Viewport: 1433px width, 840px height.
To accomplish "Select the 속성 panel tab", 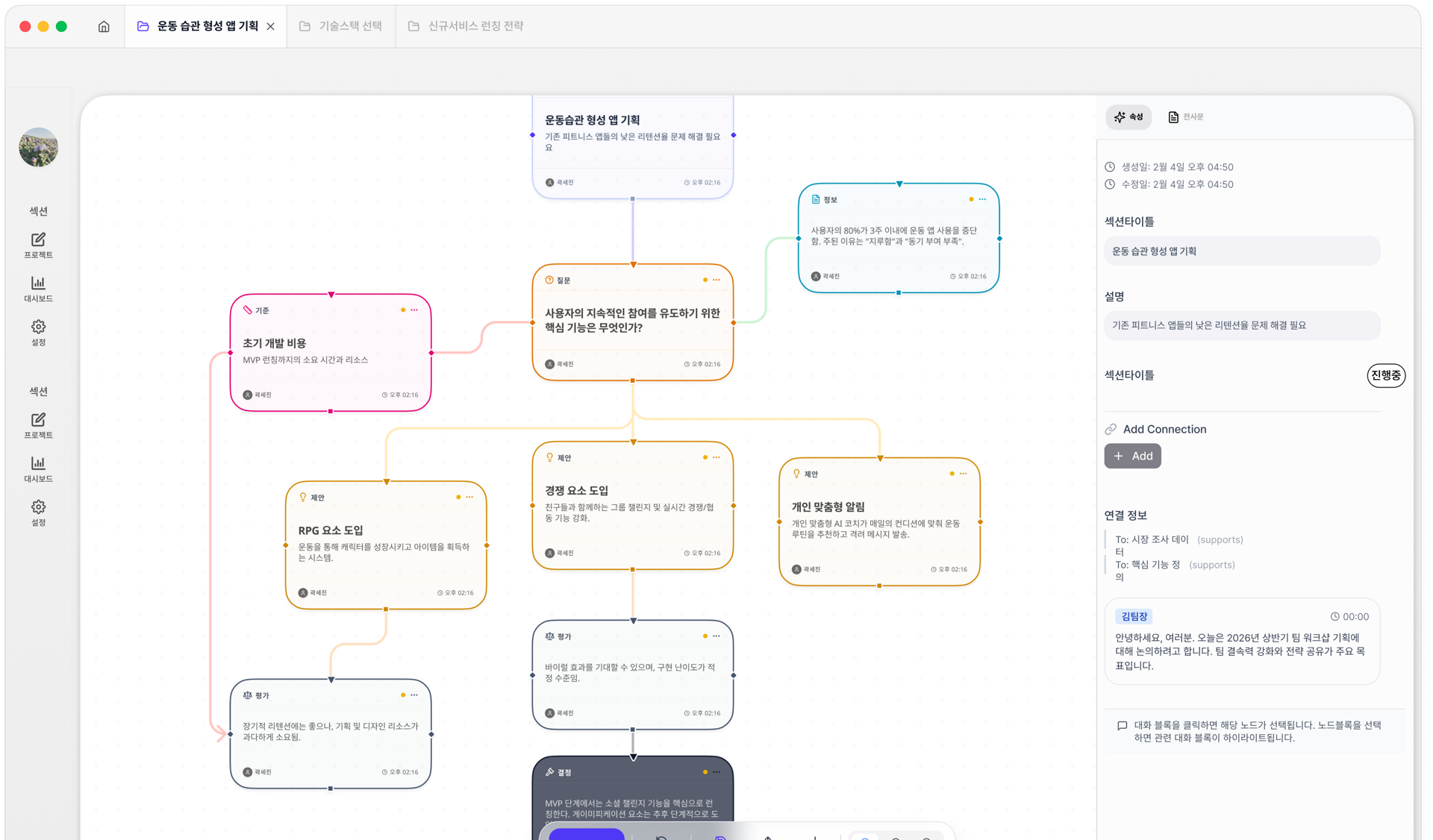I will pyautogui.click(x=1128, y=117).
